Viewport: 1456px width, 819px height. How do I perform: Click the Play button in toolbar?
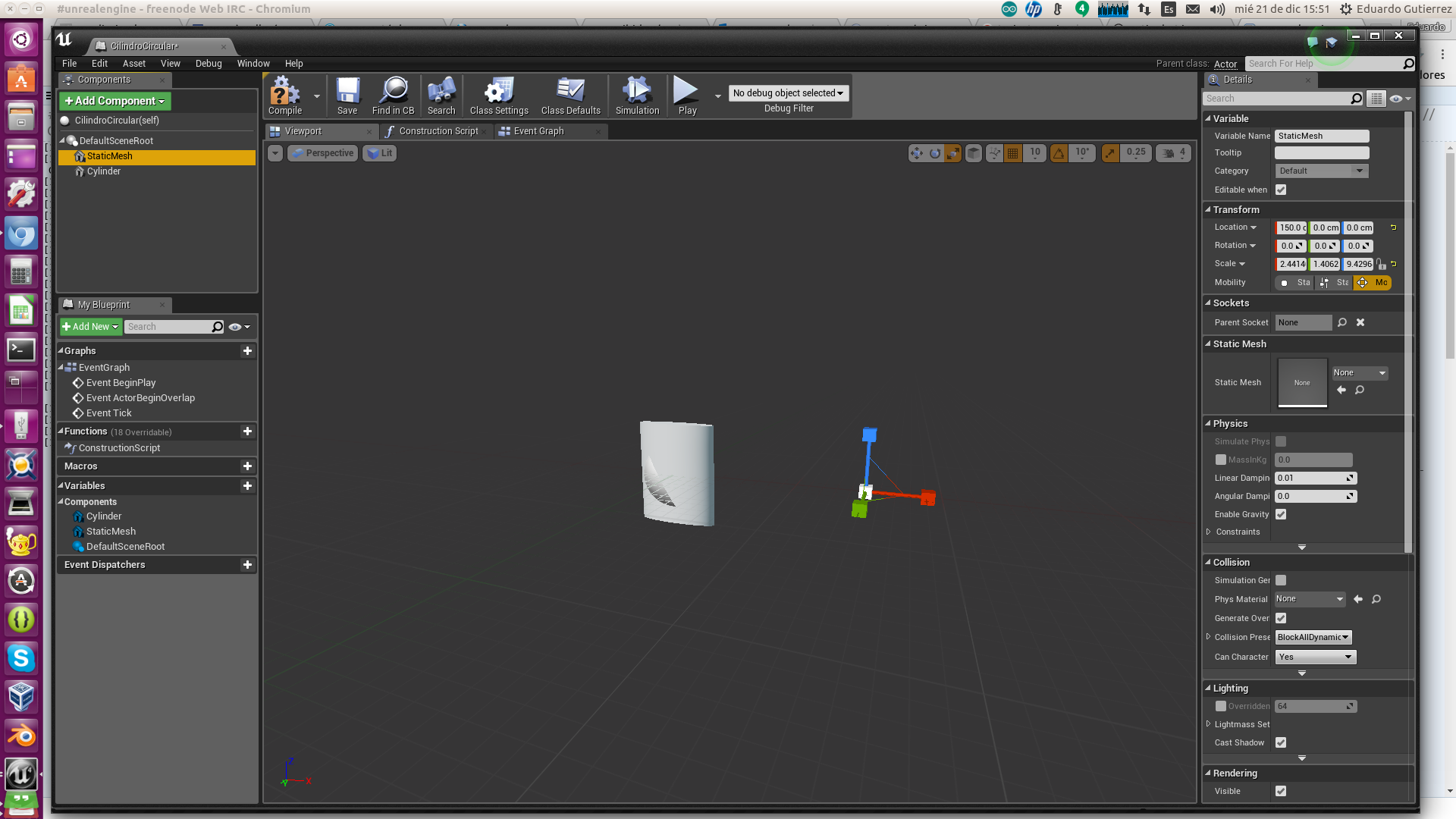687,96
